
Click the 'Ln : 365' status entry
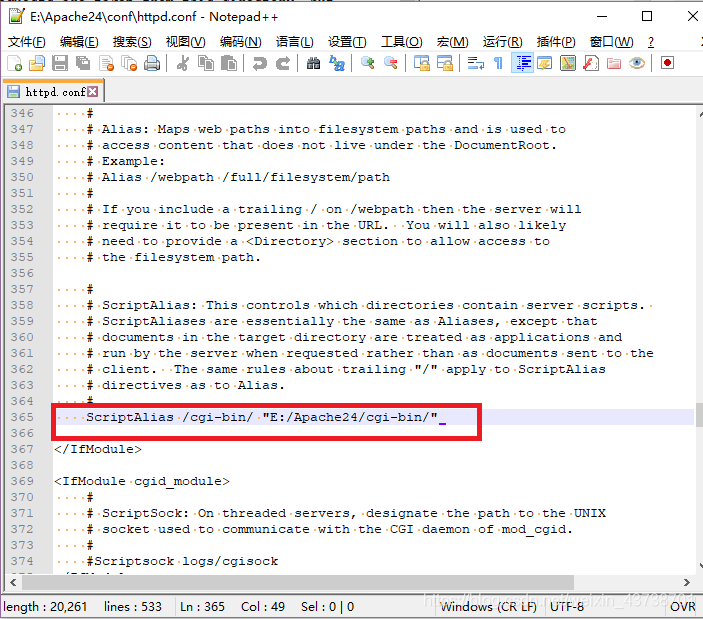click(x=202, y=607)
